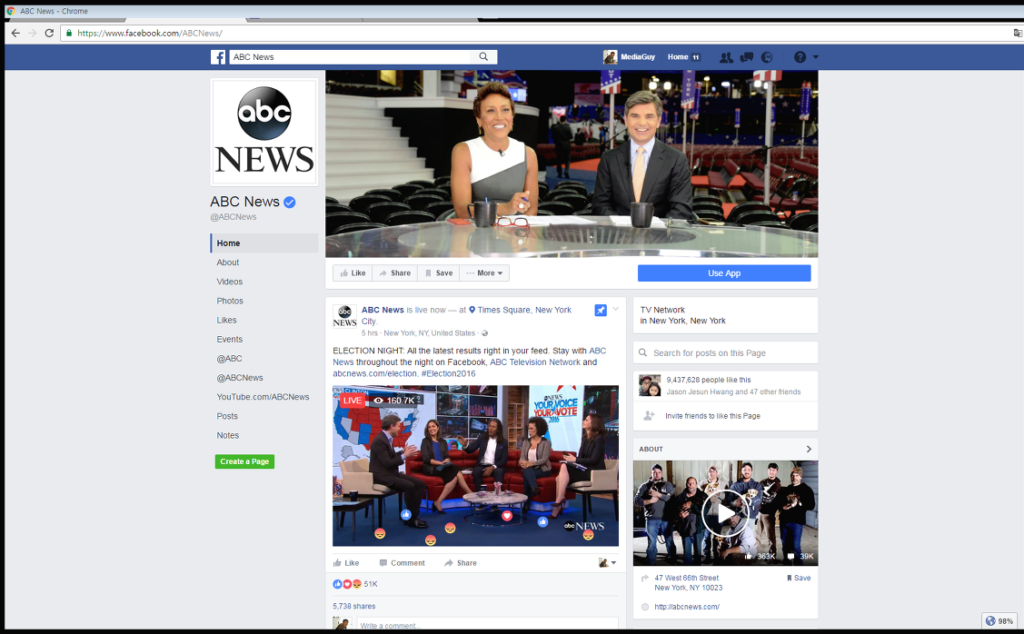Open the account dropdown arrow in header
The width and height of the screenshot is (1024, 634).
[816, 57]
